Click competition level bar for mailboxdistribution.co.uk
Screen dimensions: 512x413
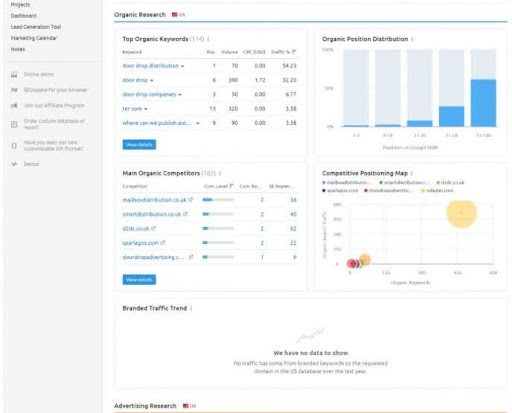218,200
